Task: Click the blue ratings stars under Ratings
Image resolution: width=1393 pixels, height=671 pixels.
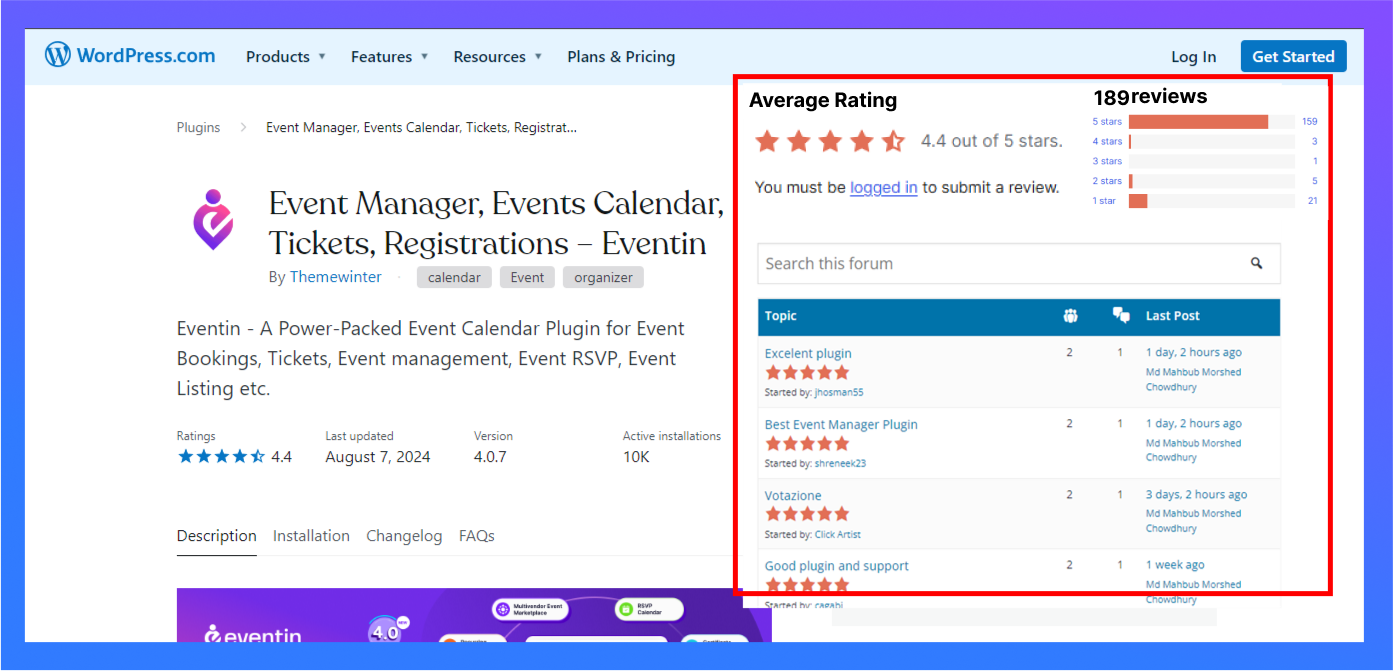Action: pos(221,457)
